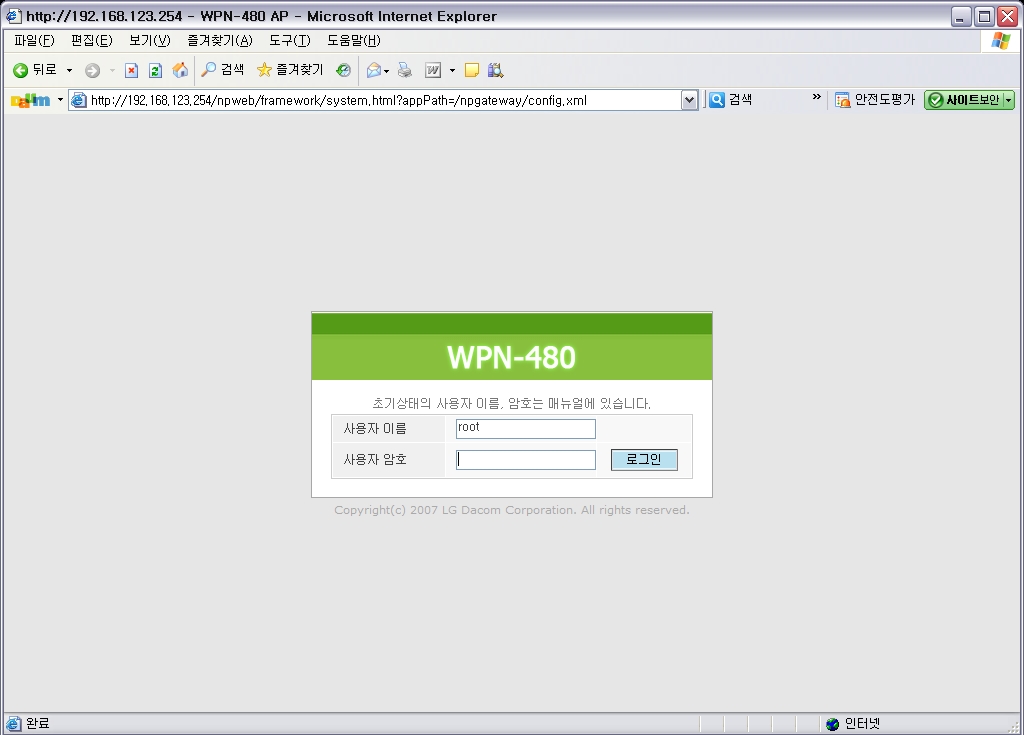This screenshot has width=1024, height=735.
Task: Click the 완료 status bar page icon
Action: [x=13, y=723]
